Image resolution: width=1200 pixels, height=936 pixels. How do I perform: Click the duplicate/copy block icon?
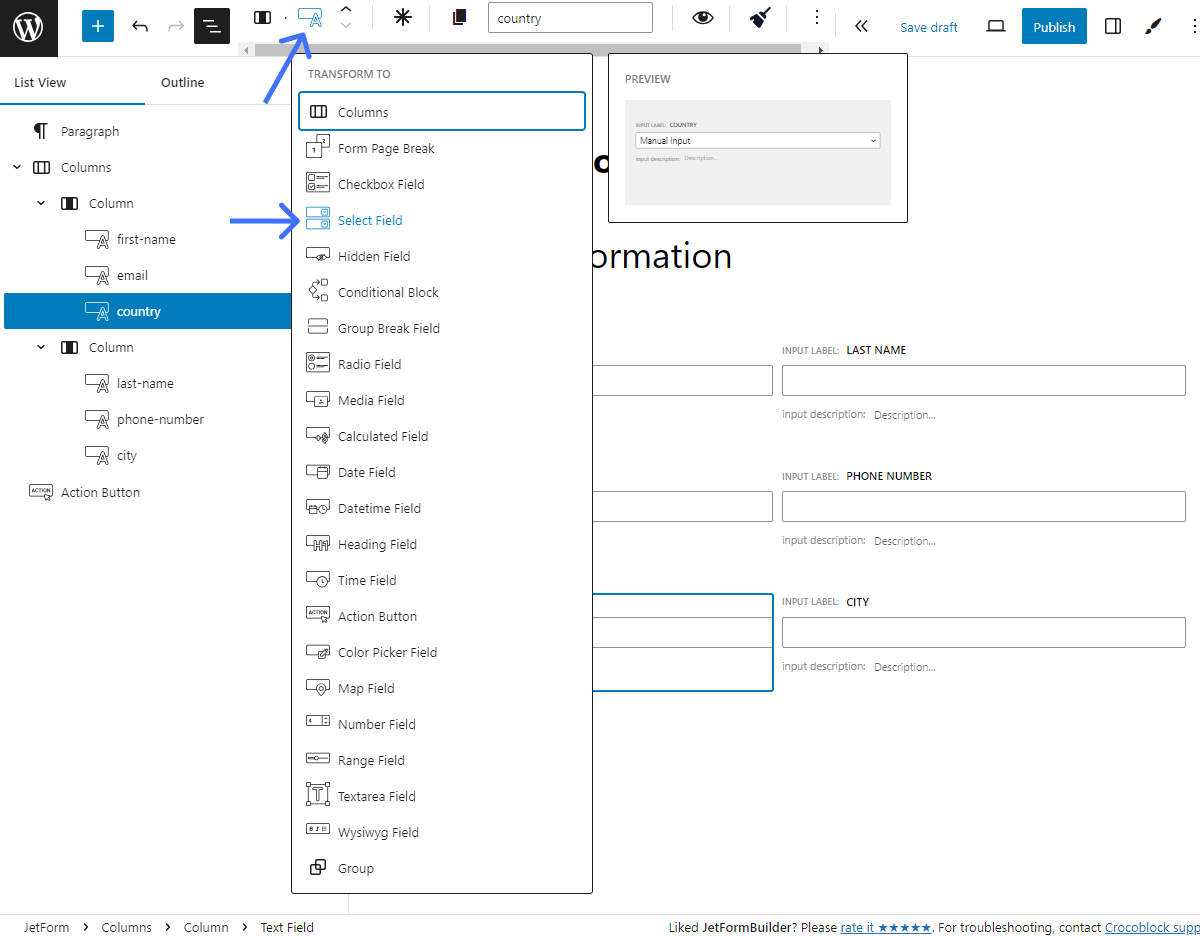pos(459,18)
